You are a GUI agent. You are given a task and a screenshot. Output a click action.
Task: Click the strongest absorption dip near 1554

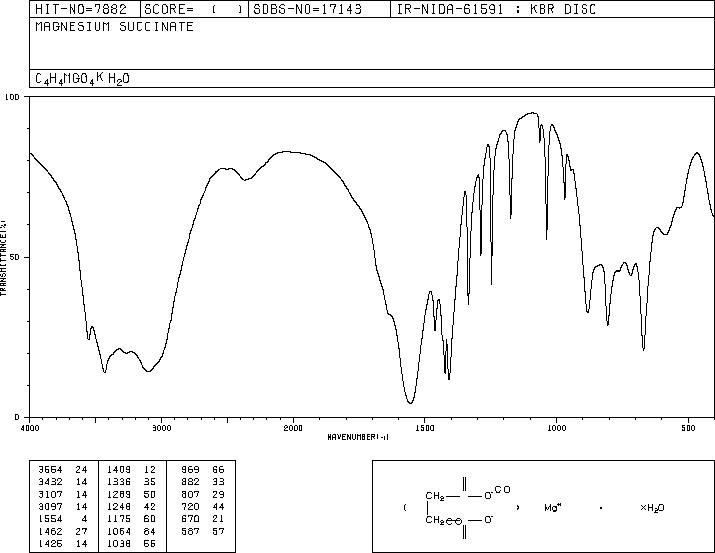(x=410, y=402)
